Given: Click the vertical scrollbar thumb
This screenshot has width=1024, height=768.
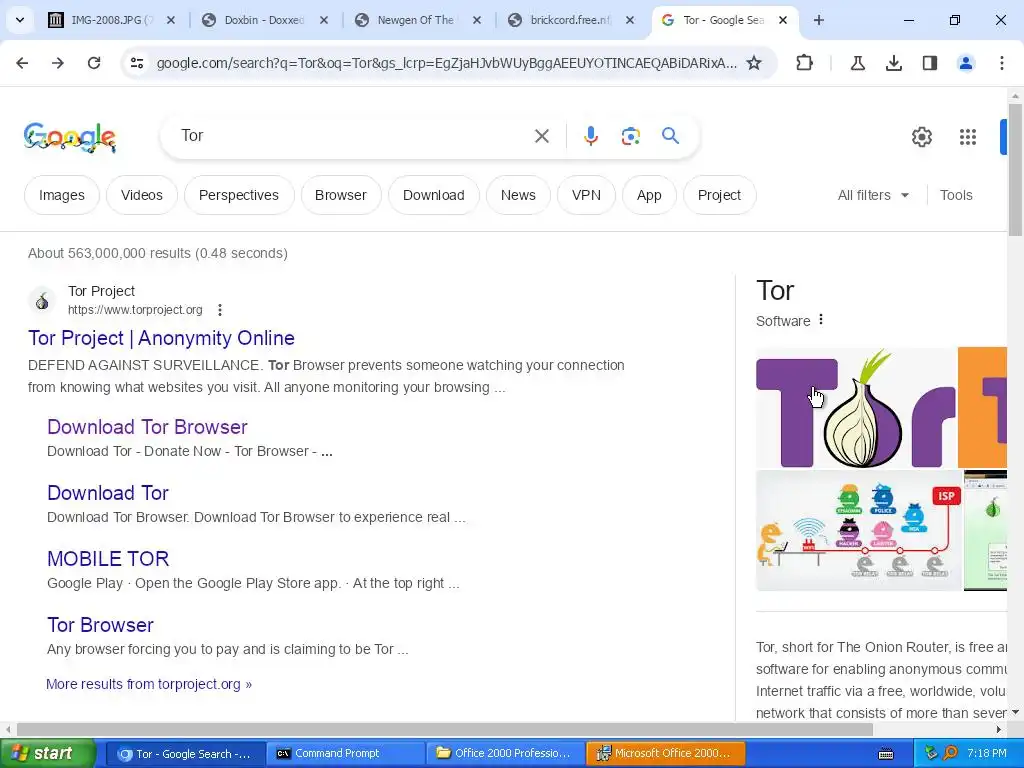Looking at the screenshot, I should click(x=1015, y=170).
